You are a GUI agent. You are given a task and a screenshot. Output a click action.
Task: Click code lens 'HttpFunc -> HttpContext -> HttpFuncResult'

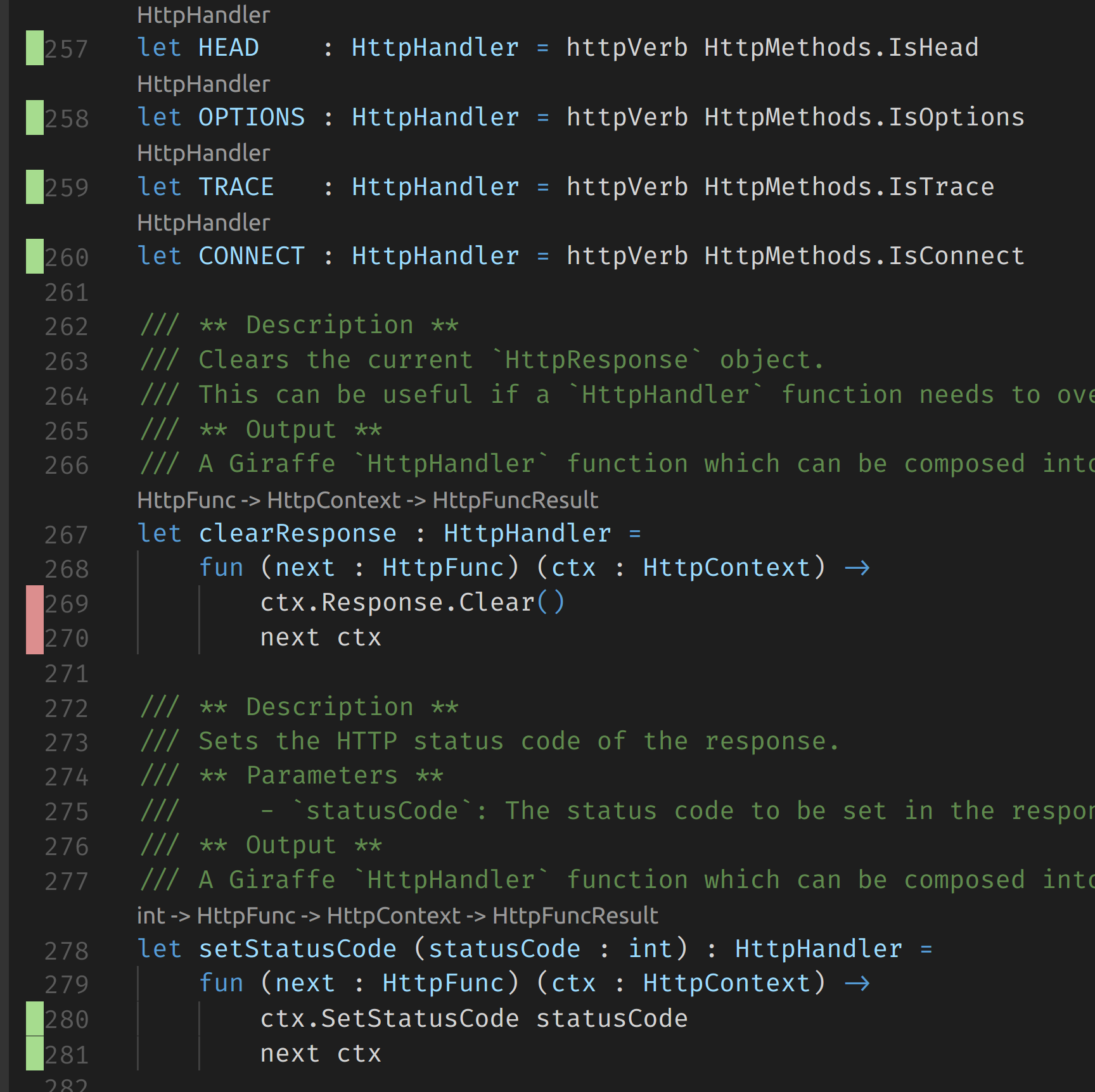368,500
